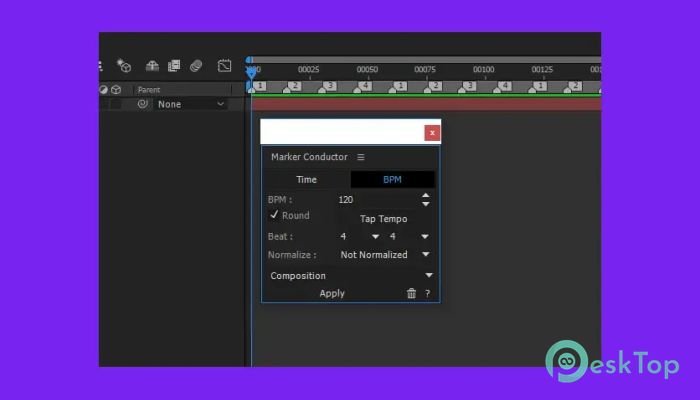Open the Parent None dropdown
This screenshot has height=400, width=700.
coord(191,104)
